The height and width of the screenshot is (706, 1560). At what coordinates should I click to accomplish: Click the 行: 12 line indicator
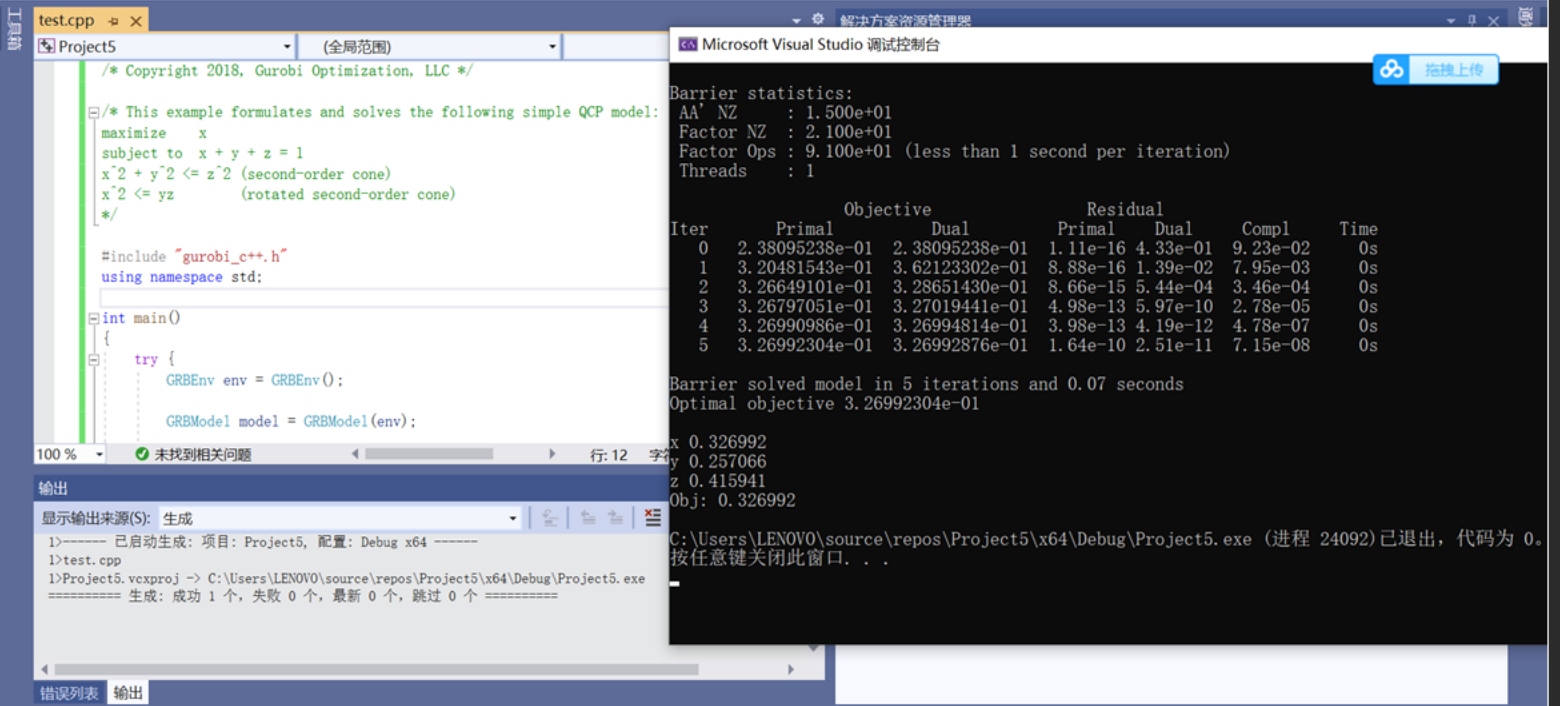609,455
